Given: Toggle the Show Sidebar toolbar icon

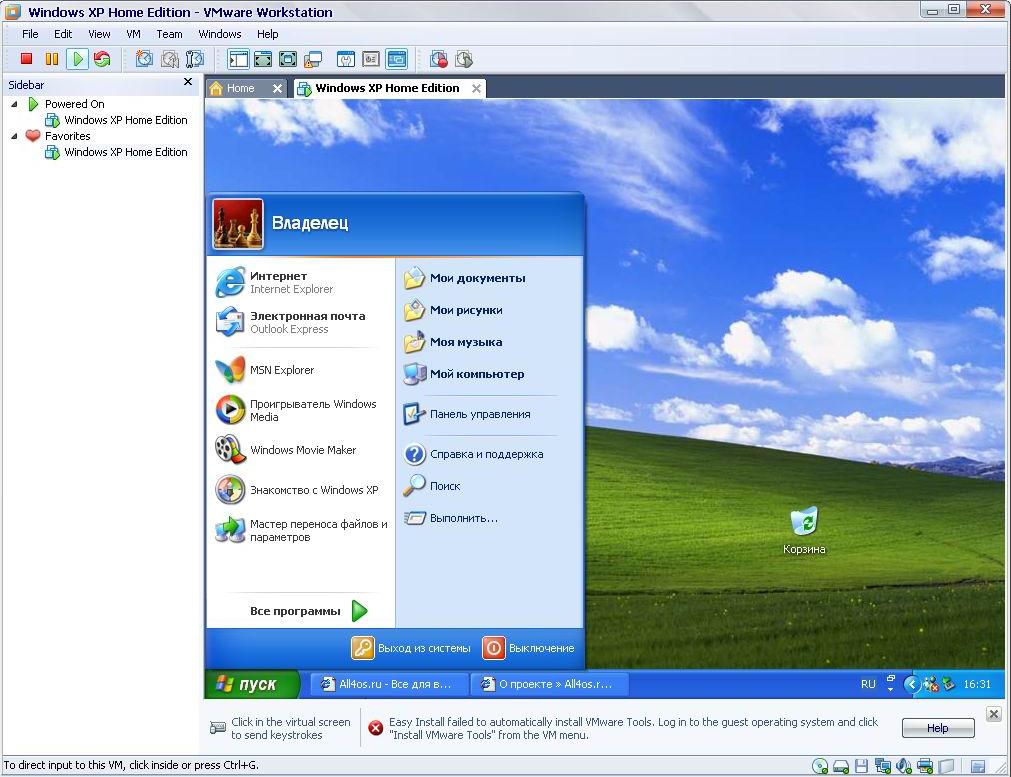Looking at the screenshot, I should (238, 59).
